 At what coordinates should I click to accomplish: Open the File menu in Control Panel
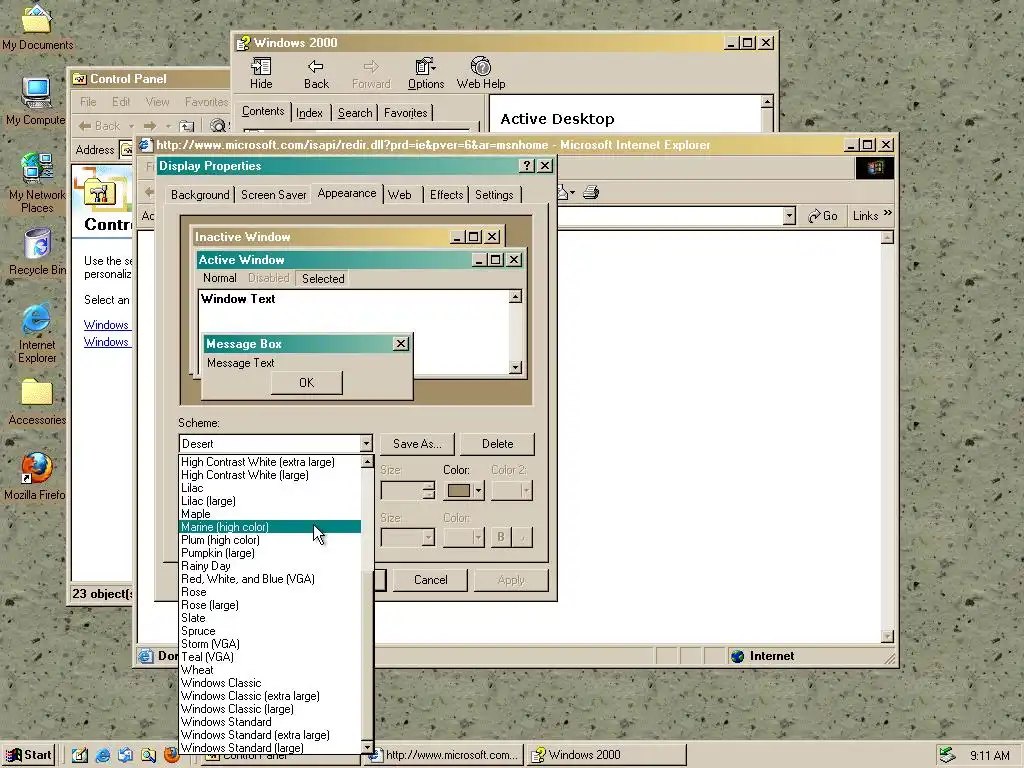pyautogui.click(x=88, y=102)
